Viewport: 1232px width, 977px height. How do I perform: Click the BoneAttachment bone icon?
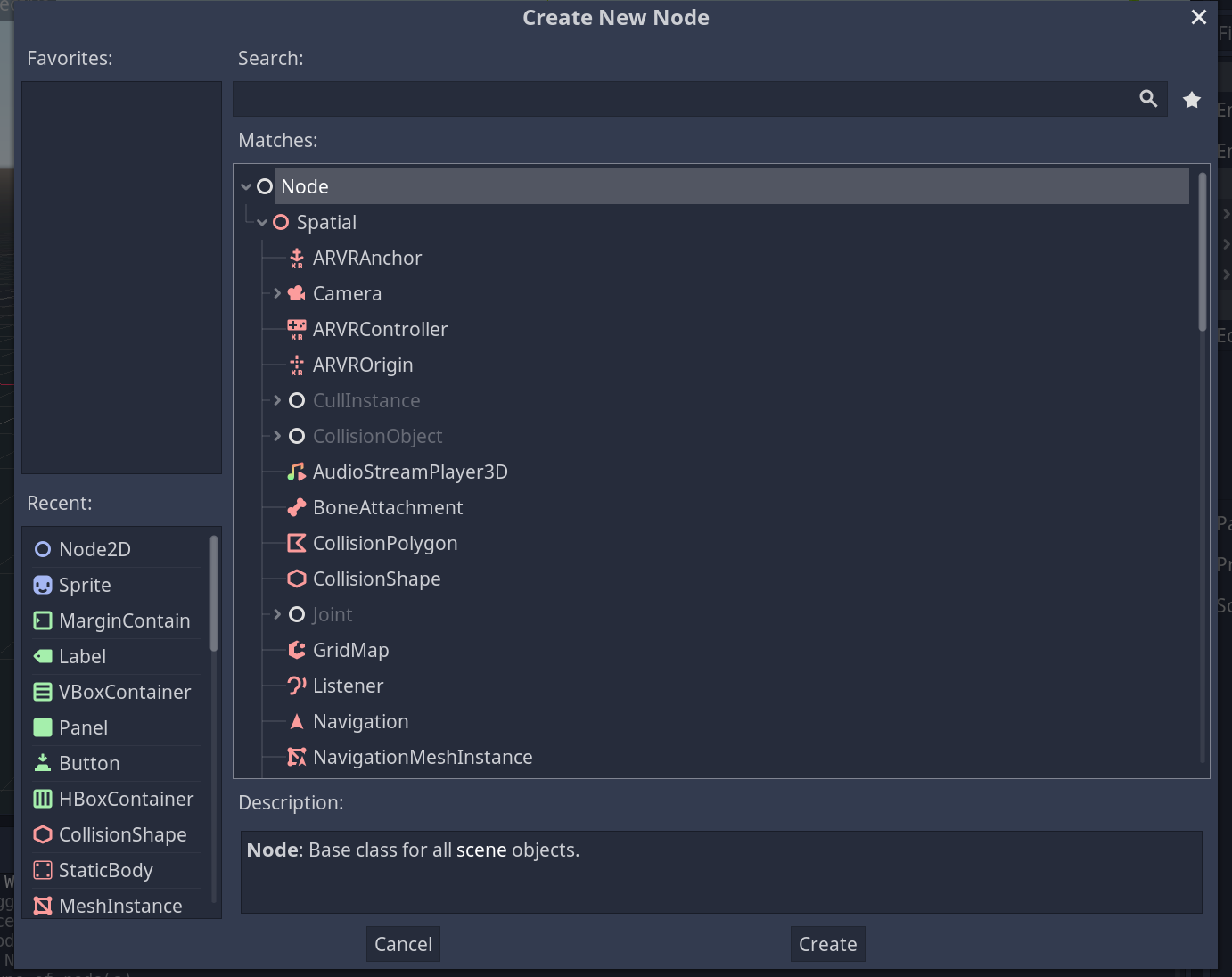pyautogui.click(x=296, y=507)
